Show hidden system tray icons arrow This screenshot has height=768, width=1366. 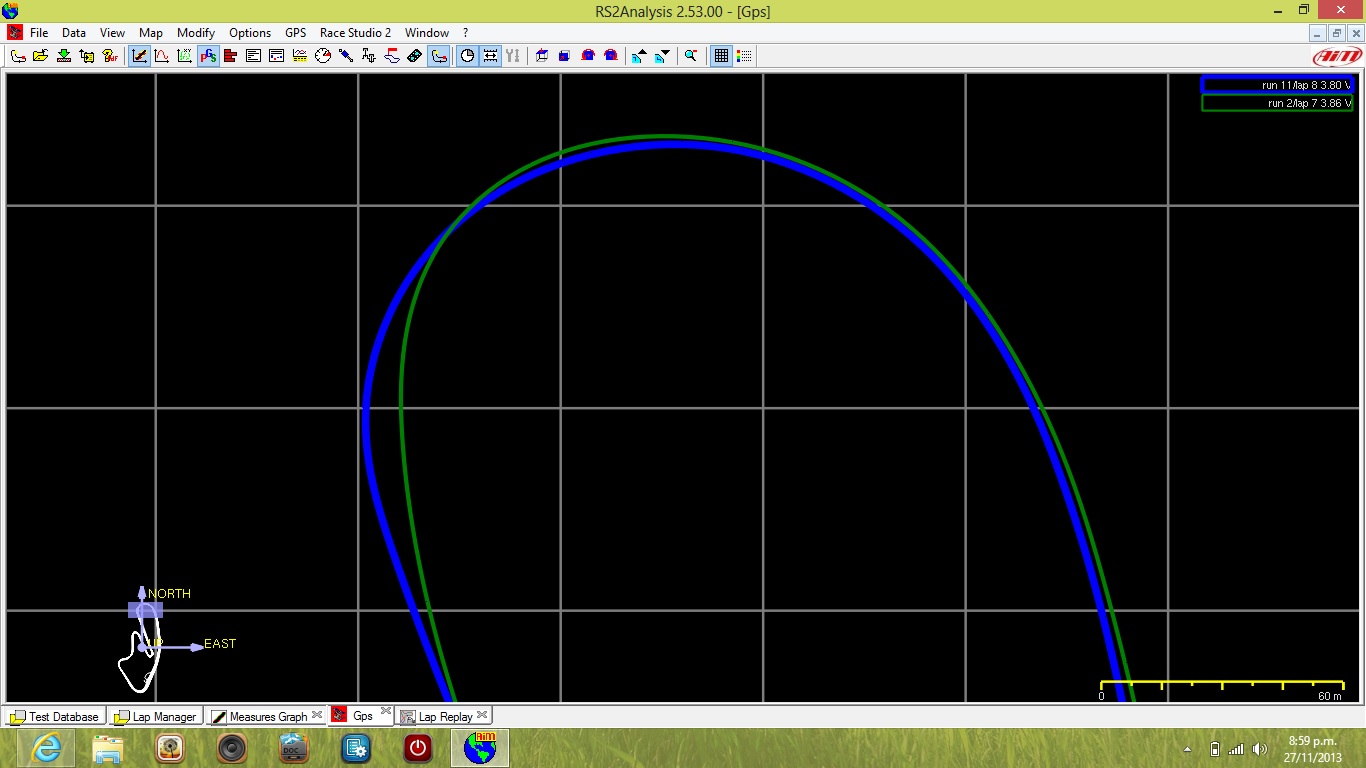click(x=1187, y=749)
